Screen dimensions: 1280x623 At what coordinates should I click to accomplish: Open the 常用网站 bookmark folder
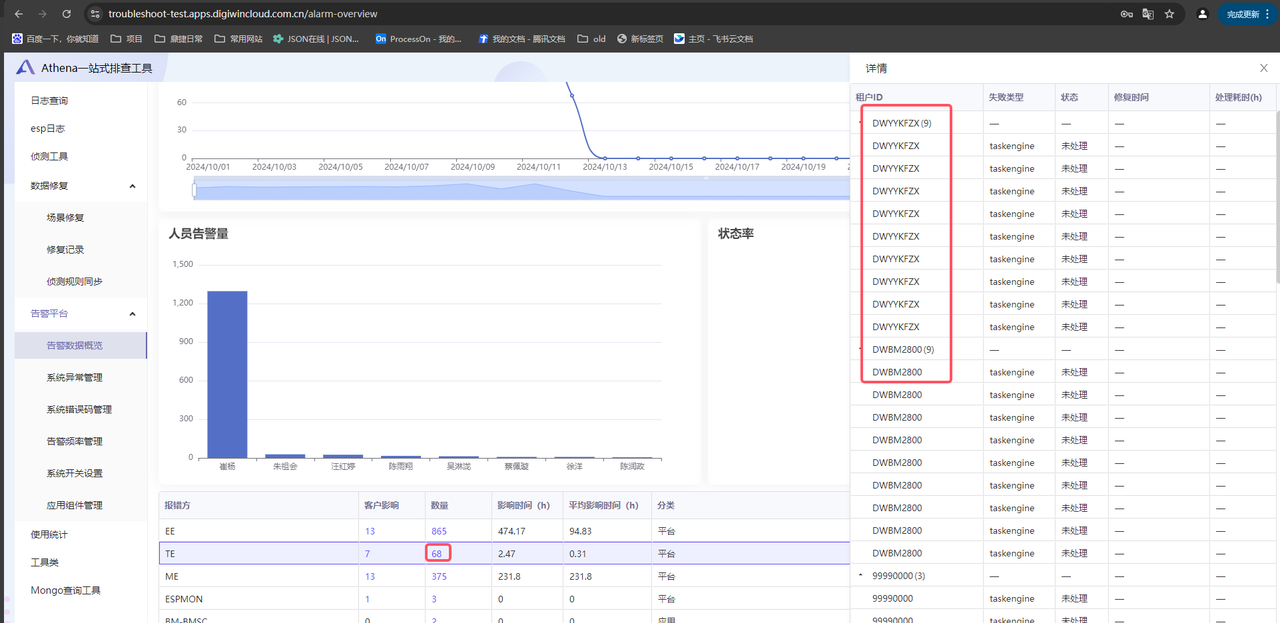pos(238,39)
